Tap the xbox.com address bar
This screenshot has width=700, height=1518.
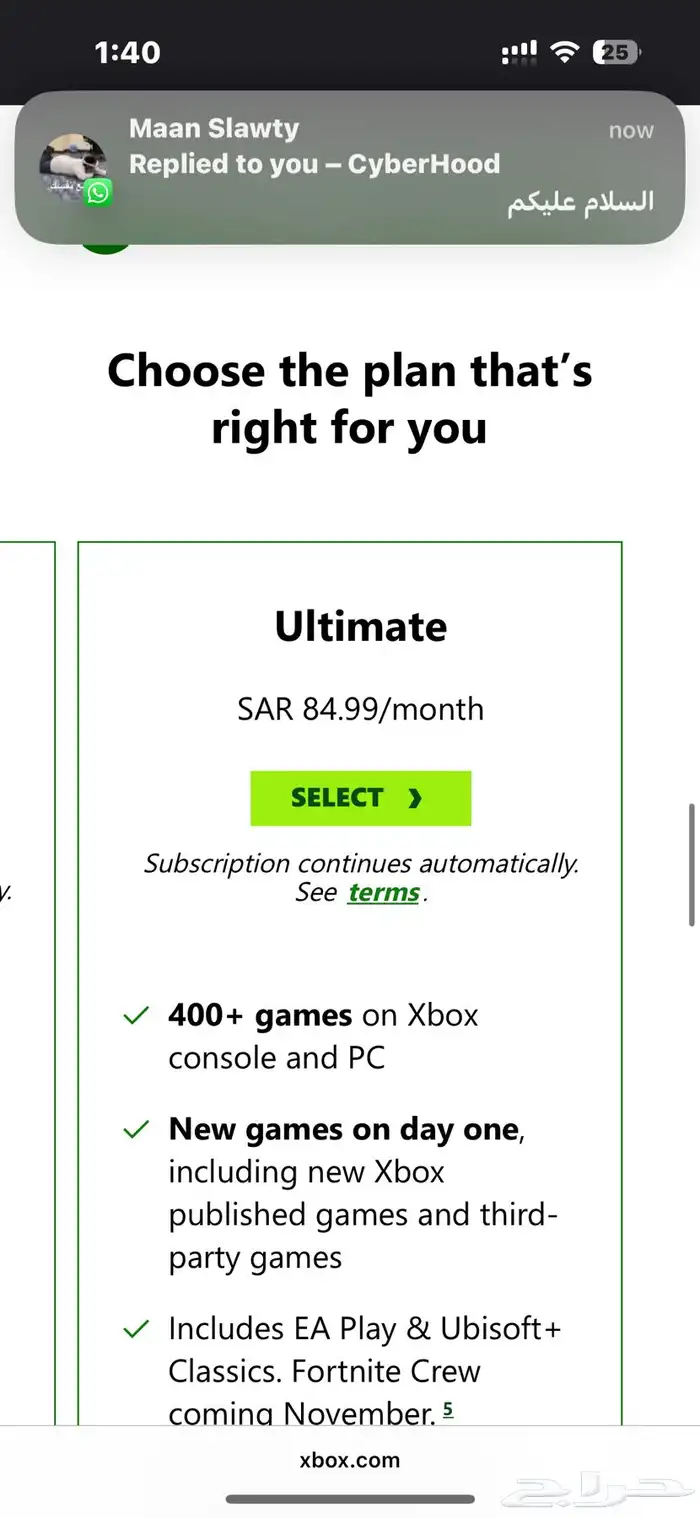[x=350, y=1460]
